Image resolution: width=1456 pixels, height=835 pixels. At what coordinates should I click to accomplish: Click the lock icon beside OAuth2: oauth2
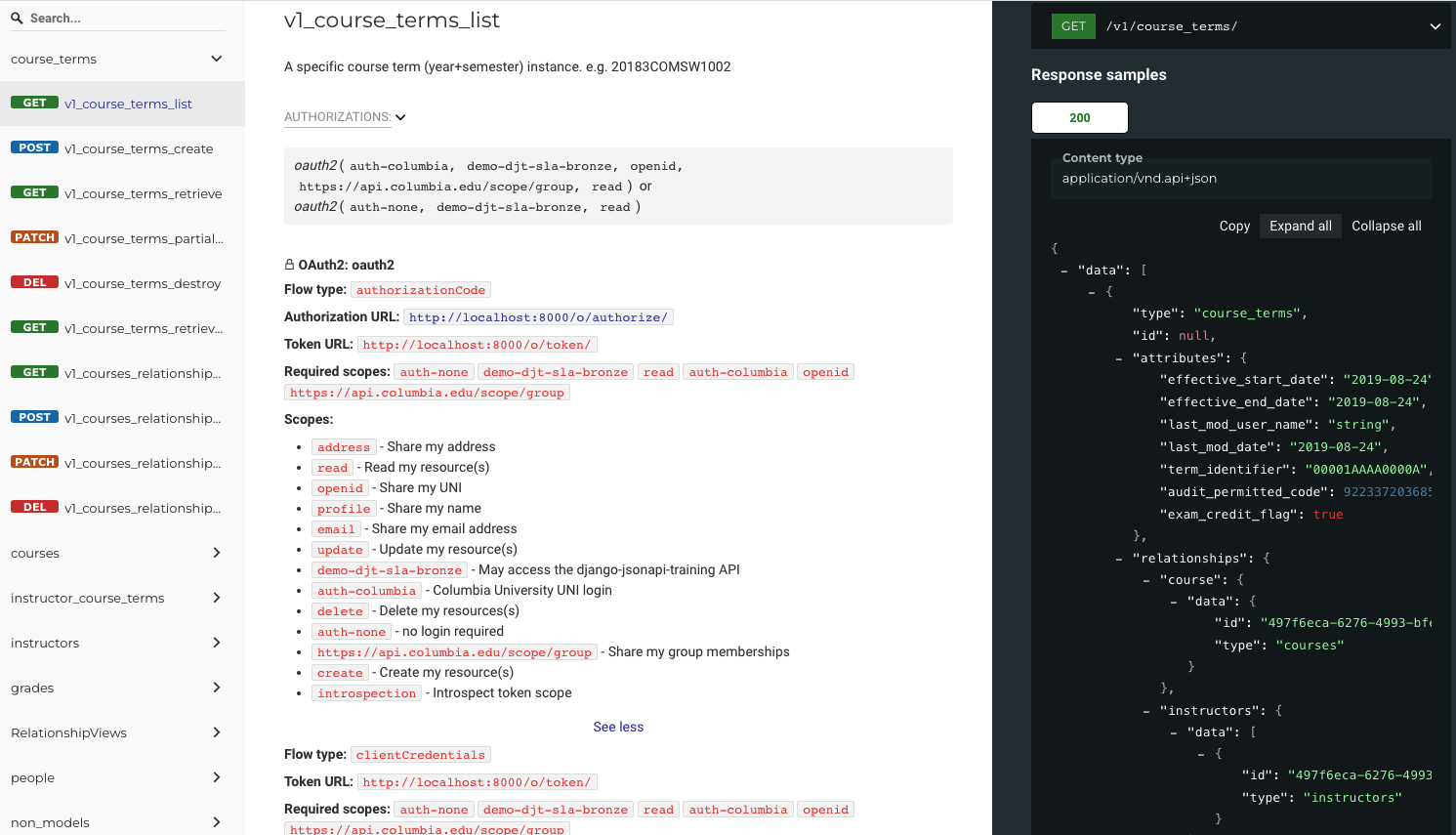pyautogui.click(x=289, y=265)
